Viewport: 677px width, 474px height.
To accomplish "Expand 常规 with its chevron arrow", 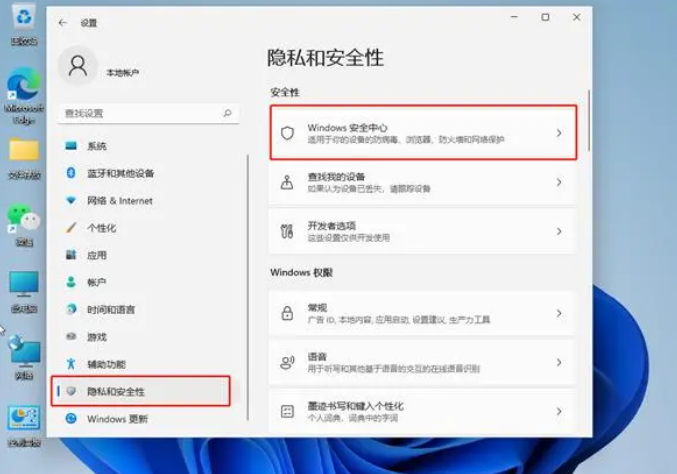I will pyautogui.click(x=559, y=313).
